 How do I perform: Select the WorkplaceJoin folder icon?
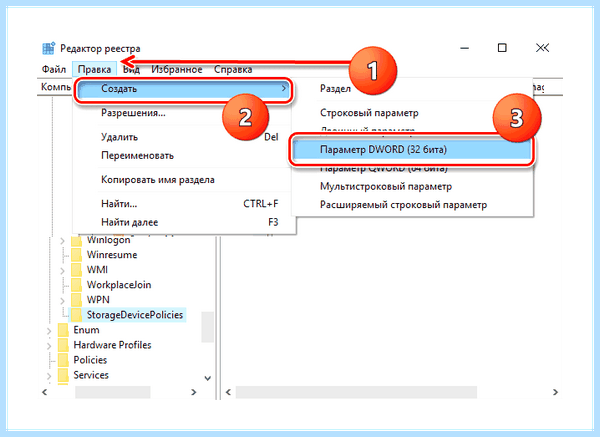77,284
